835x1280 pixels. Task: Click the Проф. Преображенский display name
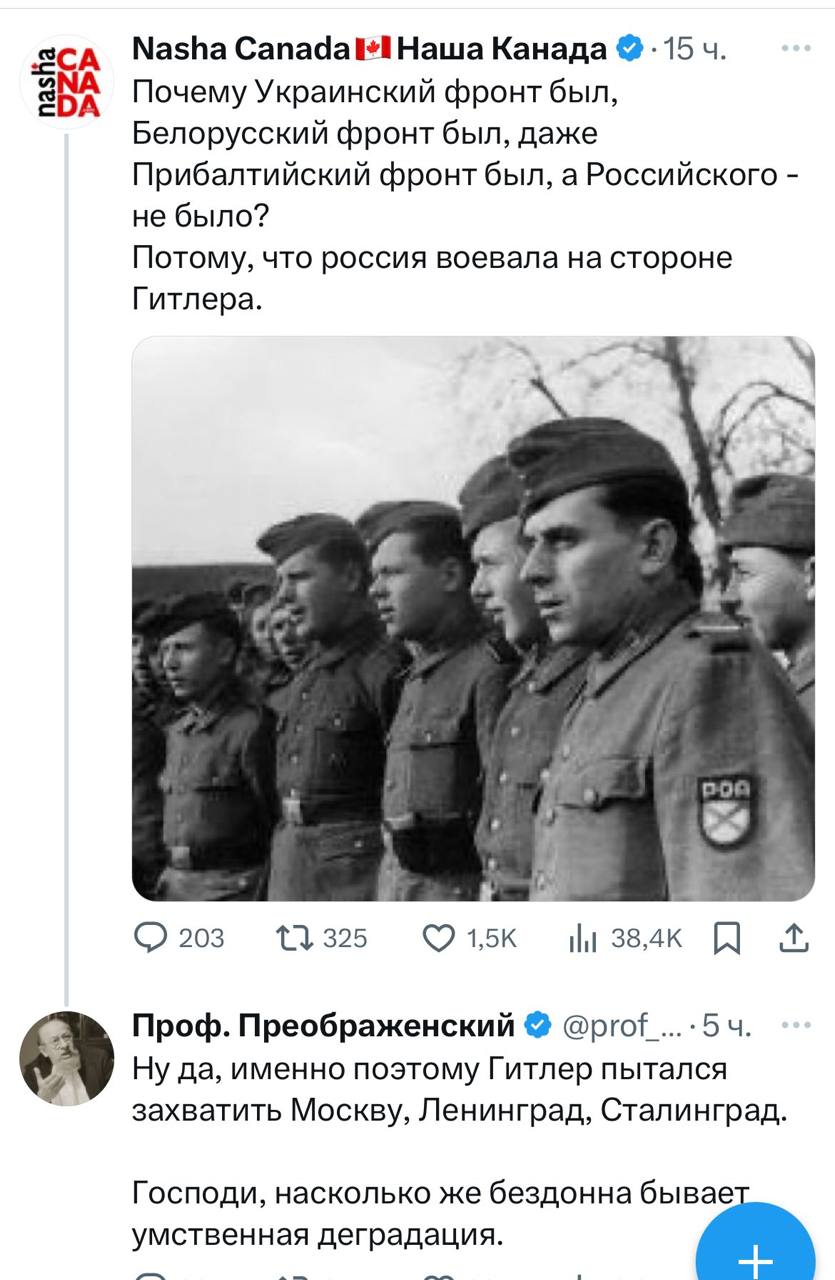click(x=325, y=1025)
